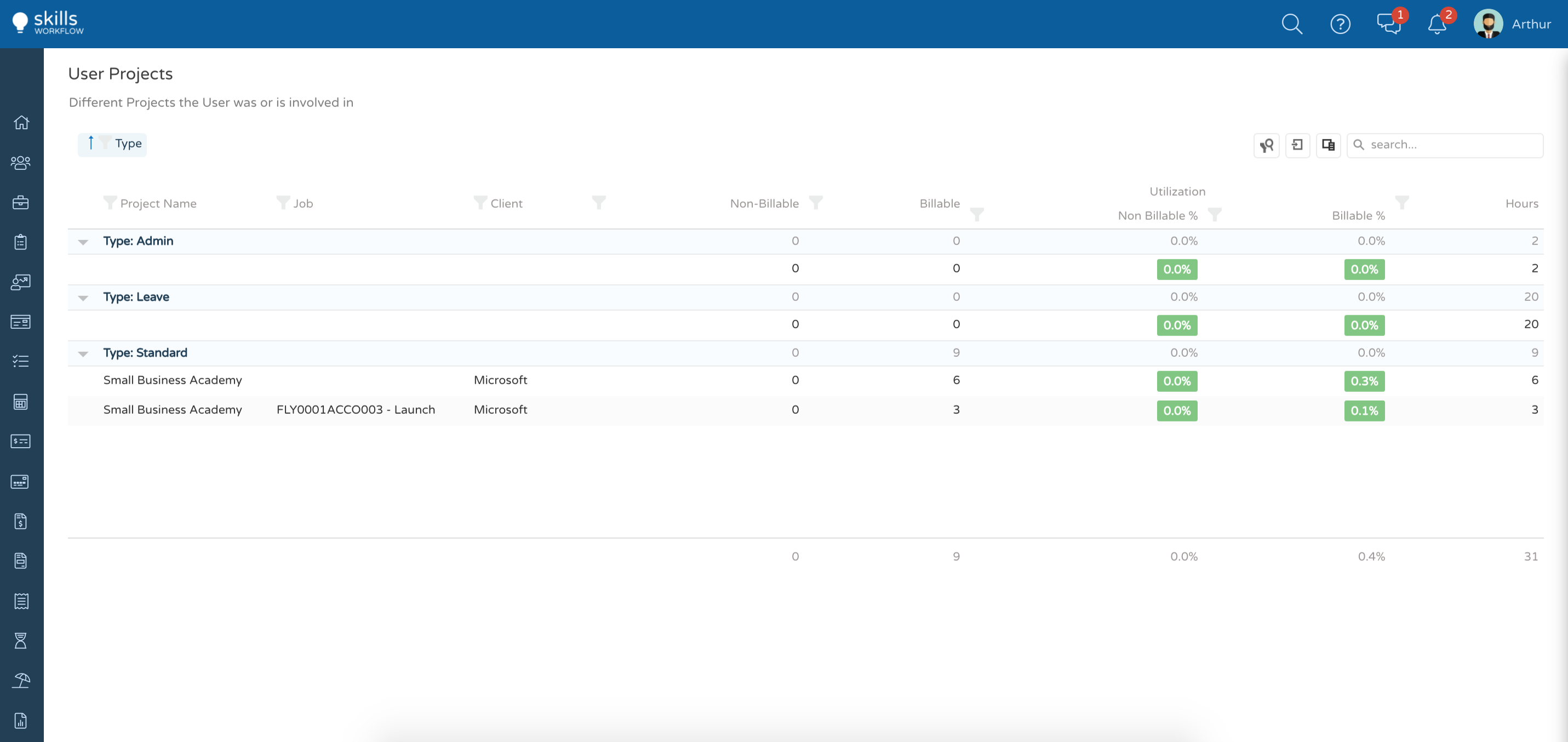Open the Project Name column filter
This screenshot has width=1568, height=742.
tap(110, 203)
